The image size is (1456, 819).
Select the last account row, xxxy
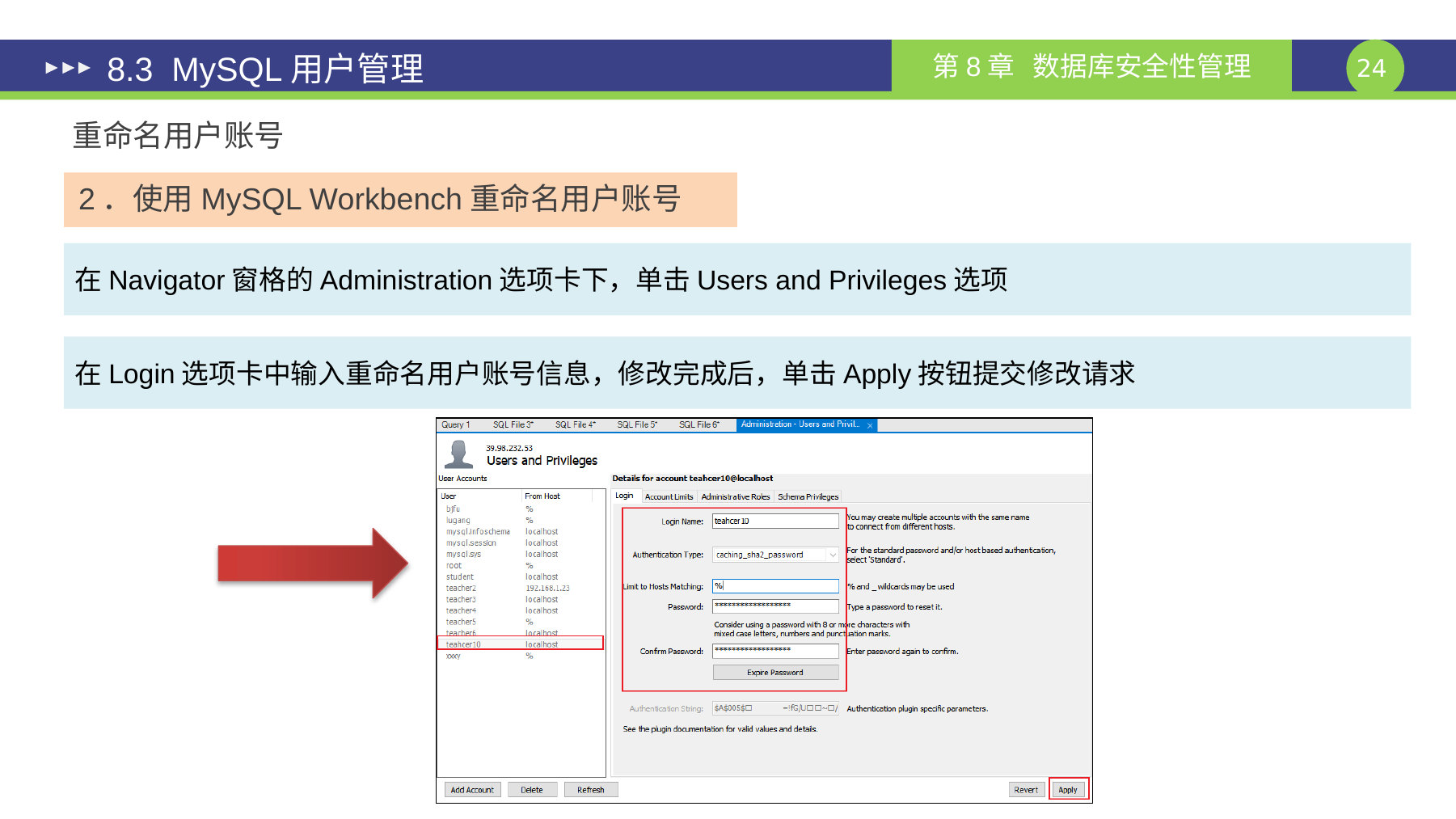tap(521, 656)
